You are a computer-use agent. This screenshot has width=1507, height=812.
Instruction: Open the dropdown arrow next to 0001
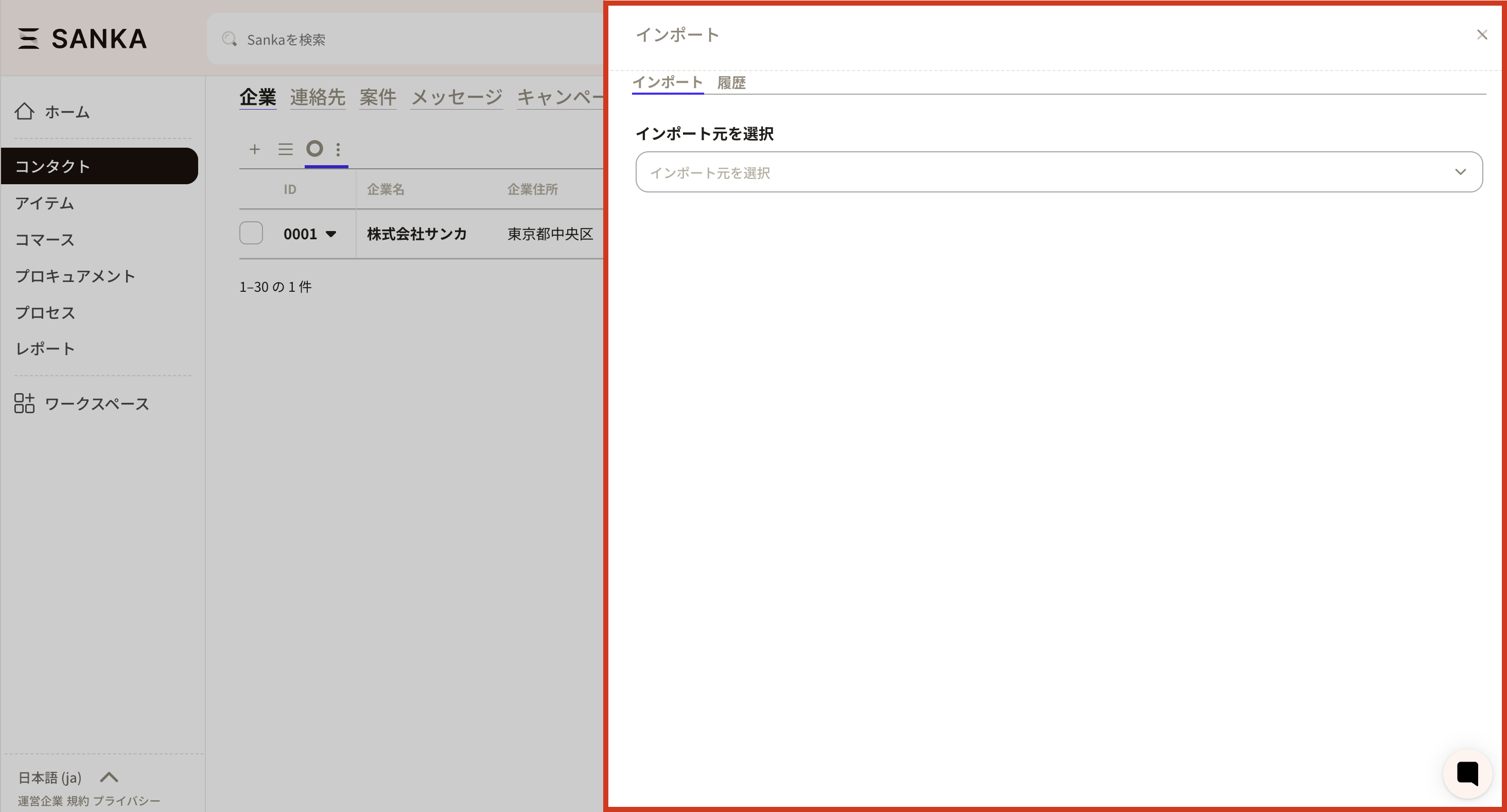pos(330,234)
